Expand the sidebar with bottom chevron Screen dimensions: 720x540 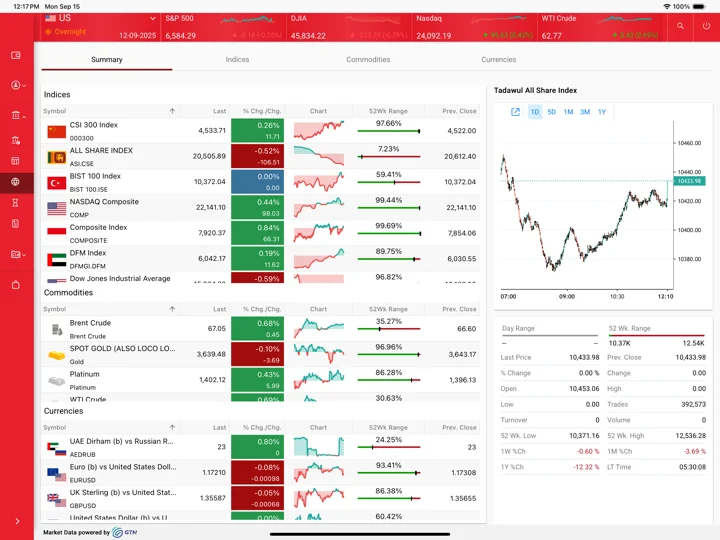click(17, 521)
